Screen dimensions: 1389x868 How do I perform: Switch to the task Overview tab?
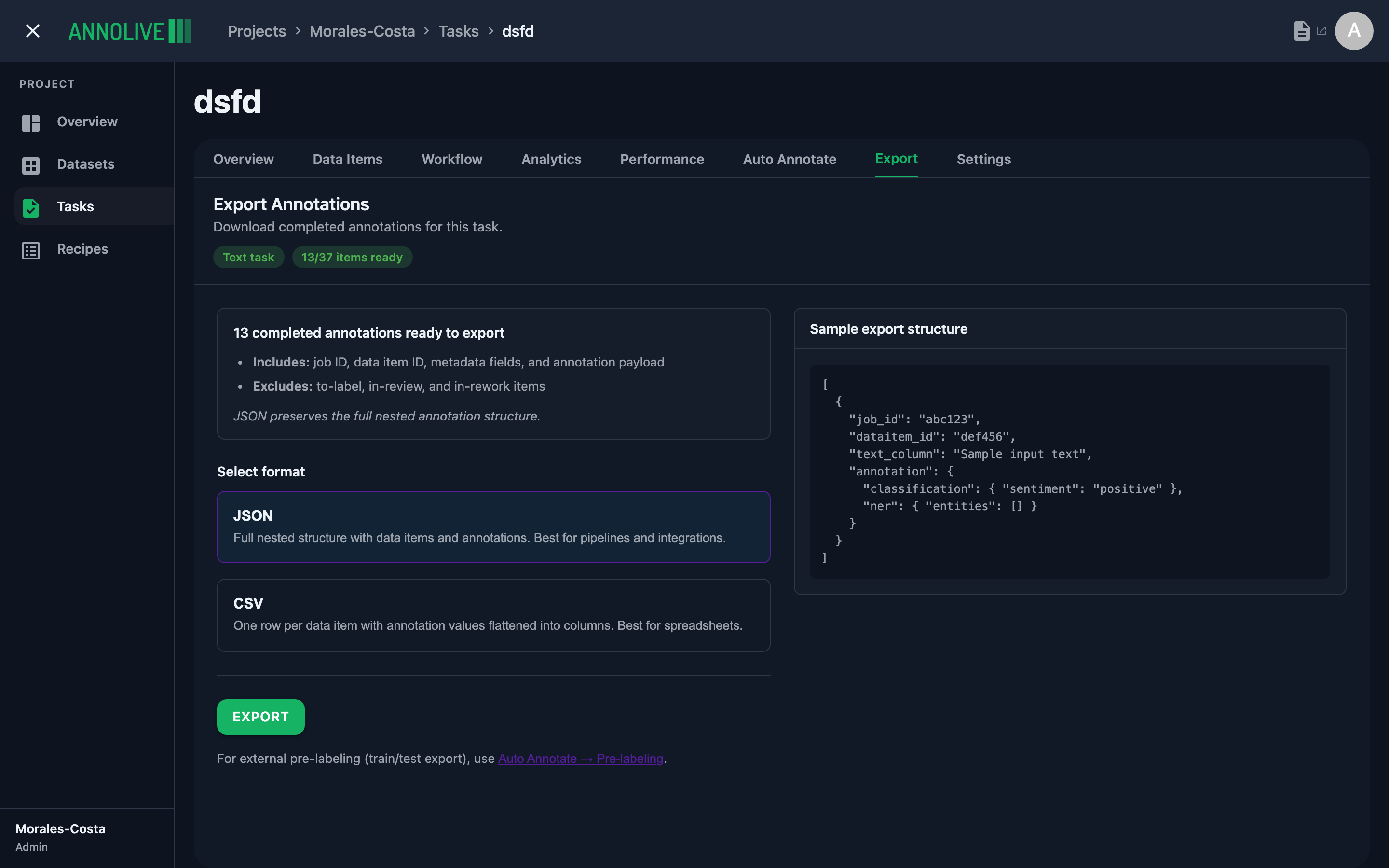click(x=244, y=159)
